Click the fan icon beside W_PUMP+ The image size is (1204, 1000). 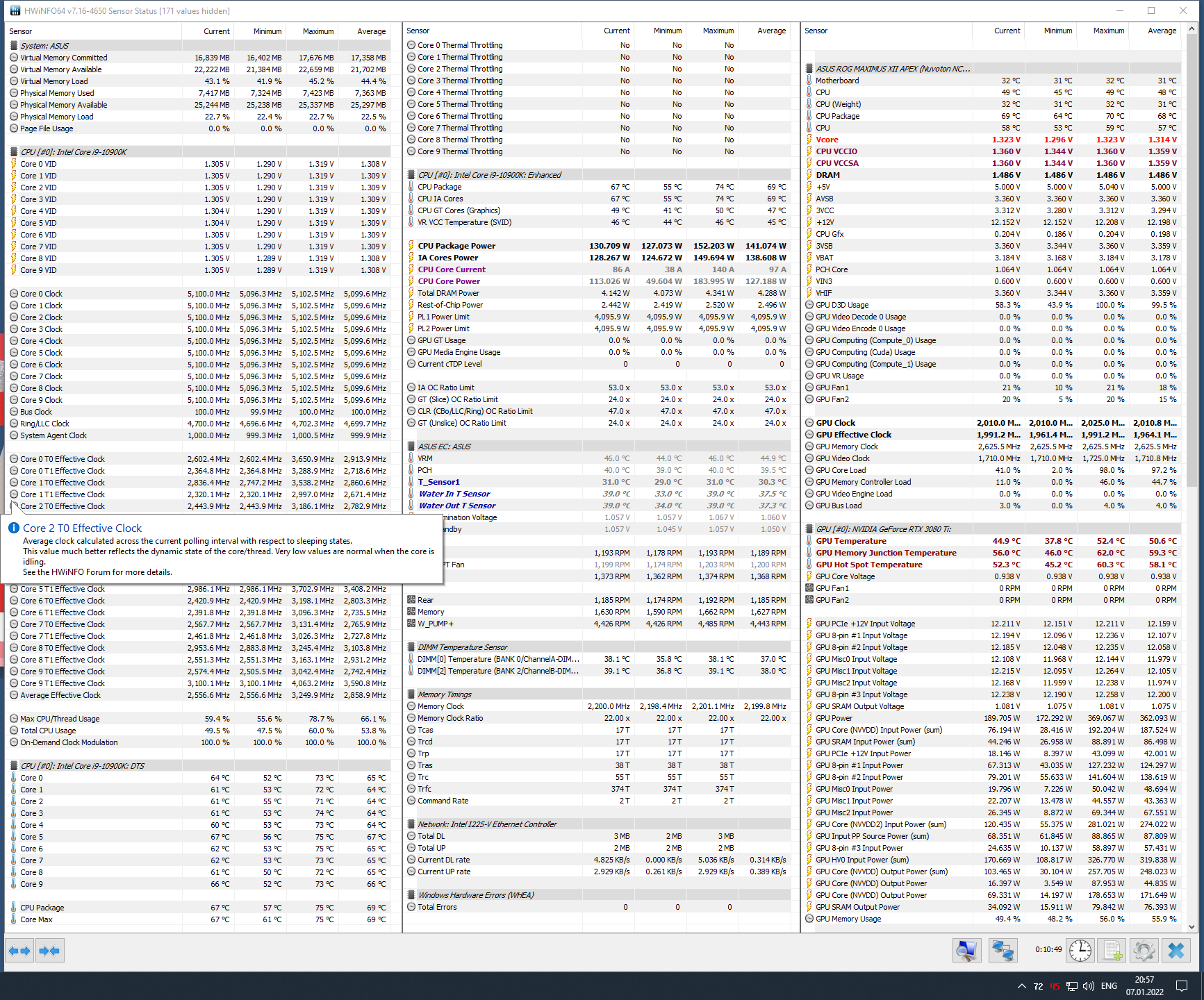[411, 624]
